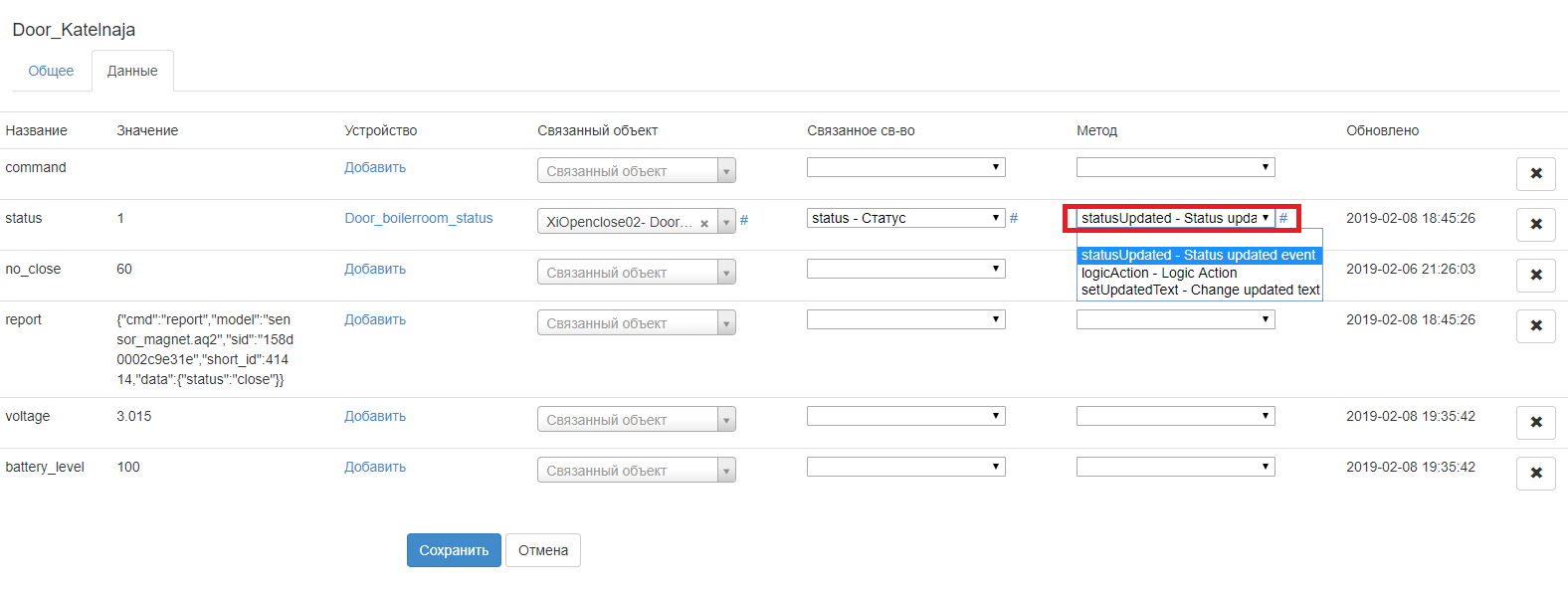This screenshot has width=1568, height=595.
Task: Click the Сохранить button
Action: (x=454, y=550)
